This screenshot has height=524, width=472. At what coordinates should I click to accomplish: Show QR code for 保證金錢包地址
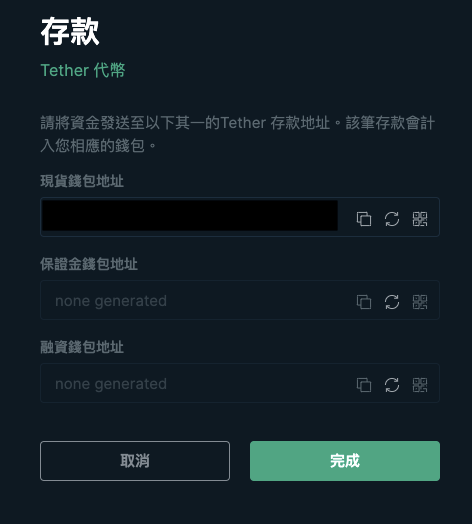tap(420, 302)
